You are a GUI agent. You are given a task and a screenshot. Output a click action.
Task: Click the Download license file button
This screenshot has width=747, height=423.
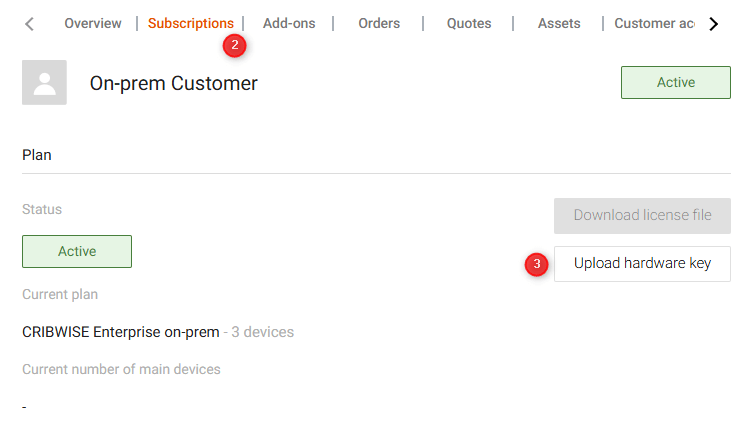pos(642,215)
